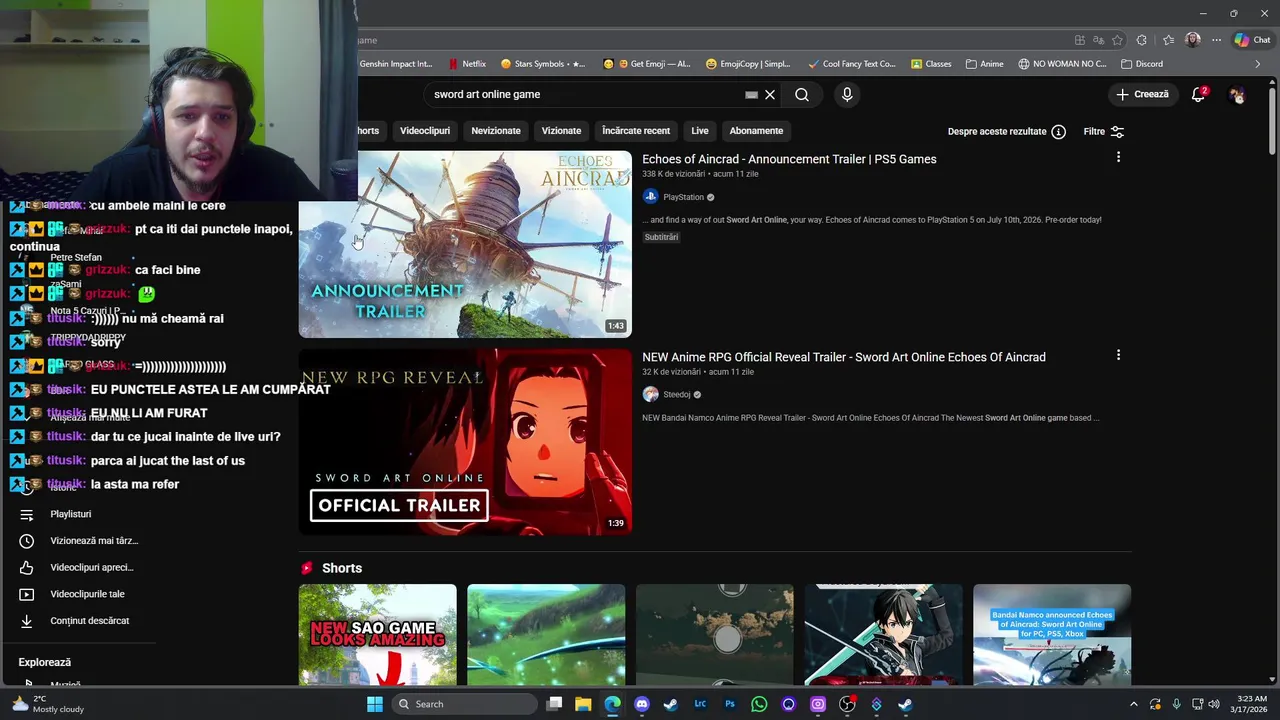Open the YouTube account avatar menu

[1237, 95]
